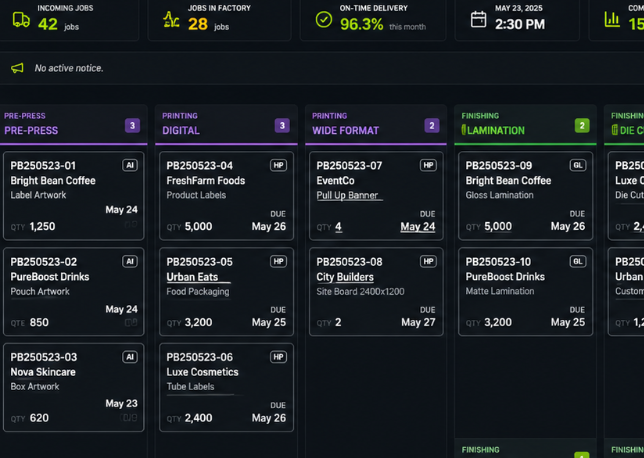644x458 pixels.
Task: Click the bar chart icon at top right
Action: point(612,19)
